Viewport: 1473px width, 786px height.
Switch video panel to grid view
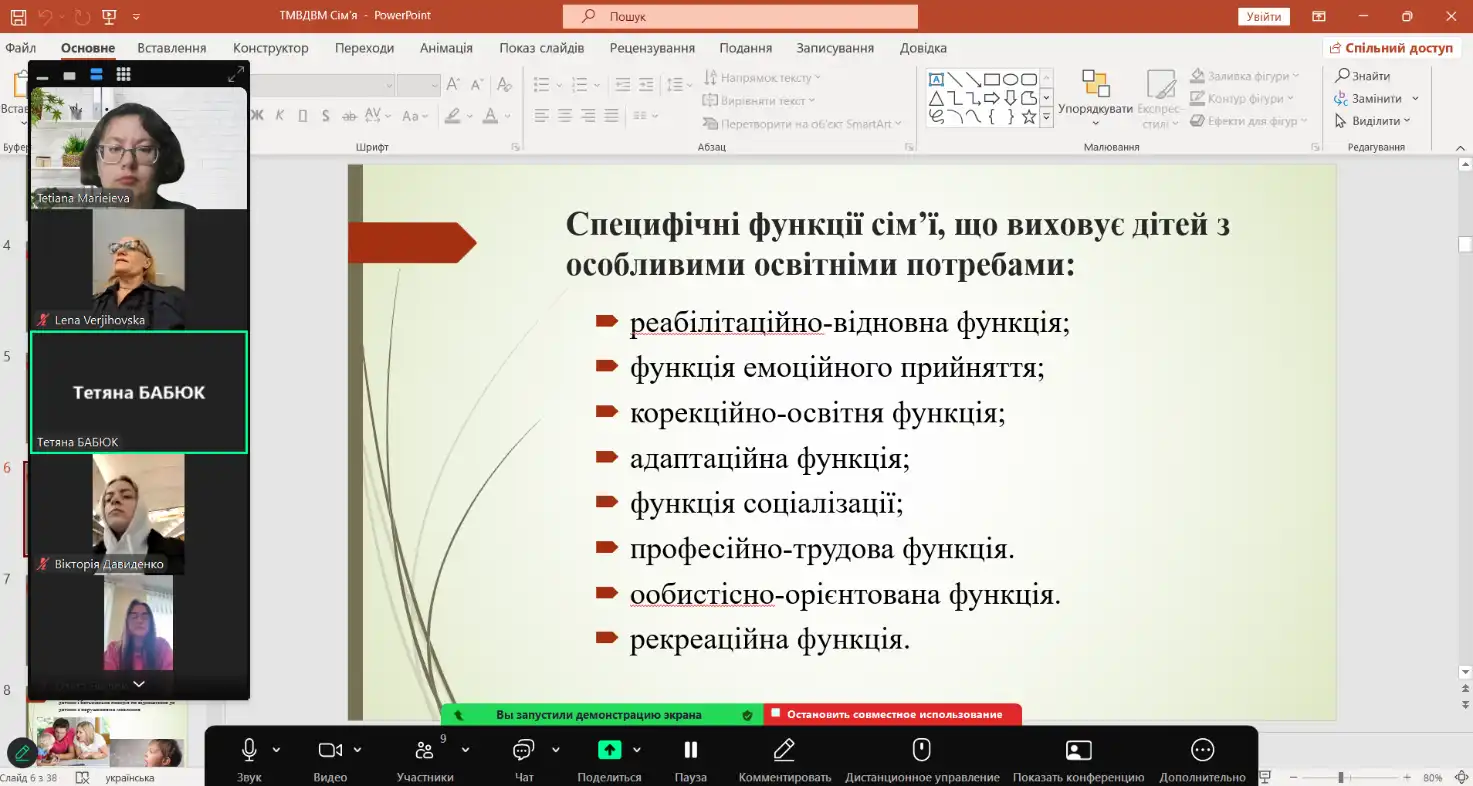coord(123,75)
